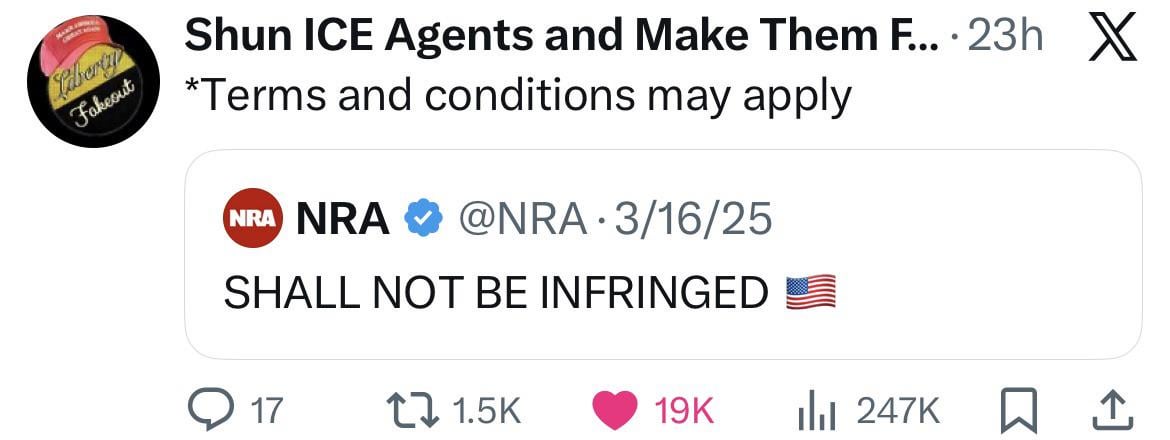Click the reply speech bubble icon
Screen dimensions: 1170x440
point(210,409)
